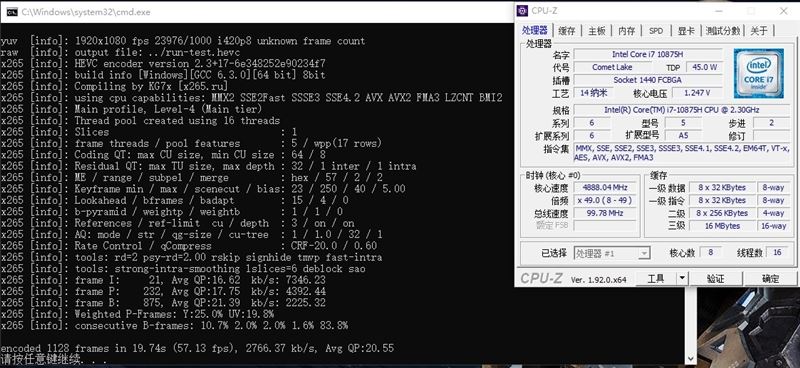
Task: Click the processor name field Intel Core i7 10875H
Action: coord(648,54)
